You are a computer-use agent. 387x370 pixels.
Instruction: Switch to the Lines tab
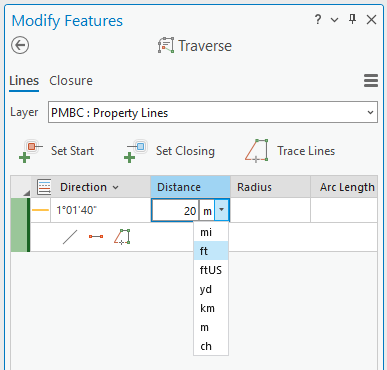(x=24, y=81)
